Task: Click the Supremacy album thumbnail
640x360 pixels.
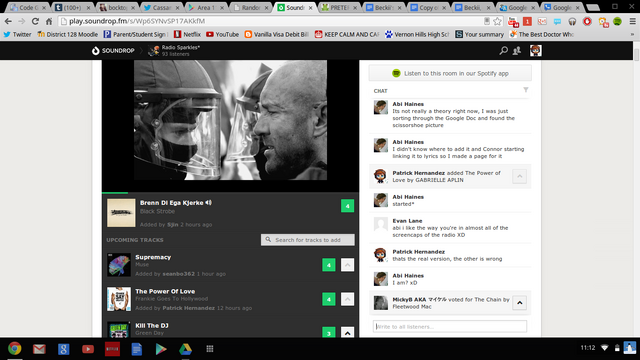Action: (119, 265)
